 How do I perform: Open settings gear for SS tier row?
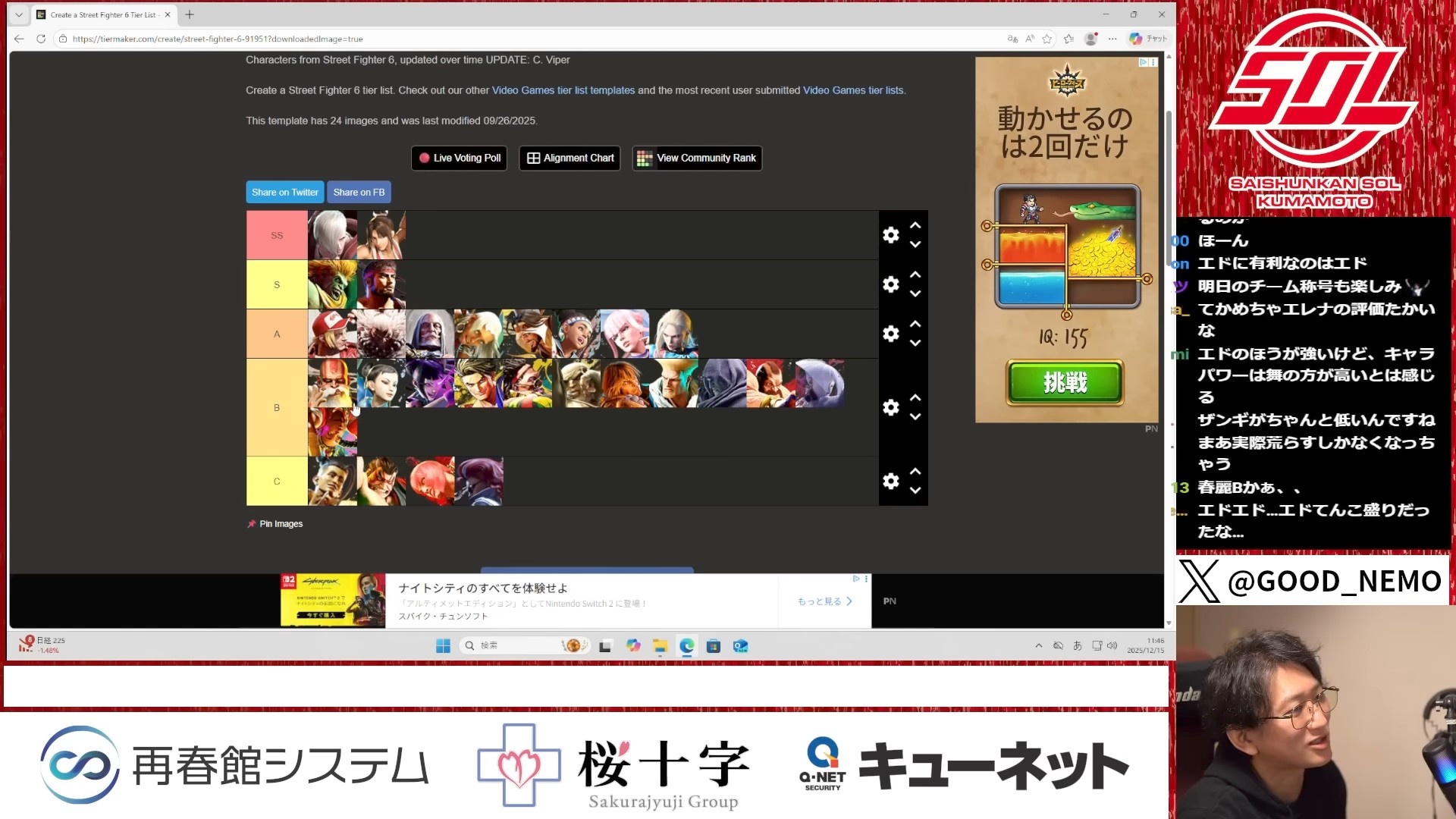890,235
